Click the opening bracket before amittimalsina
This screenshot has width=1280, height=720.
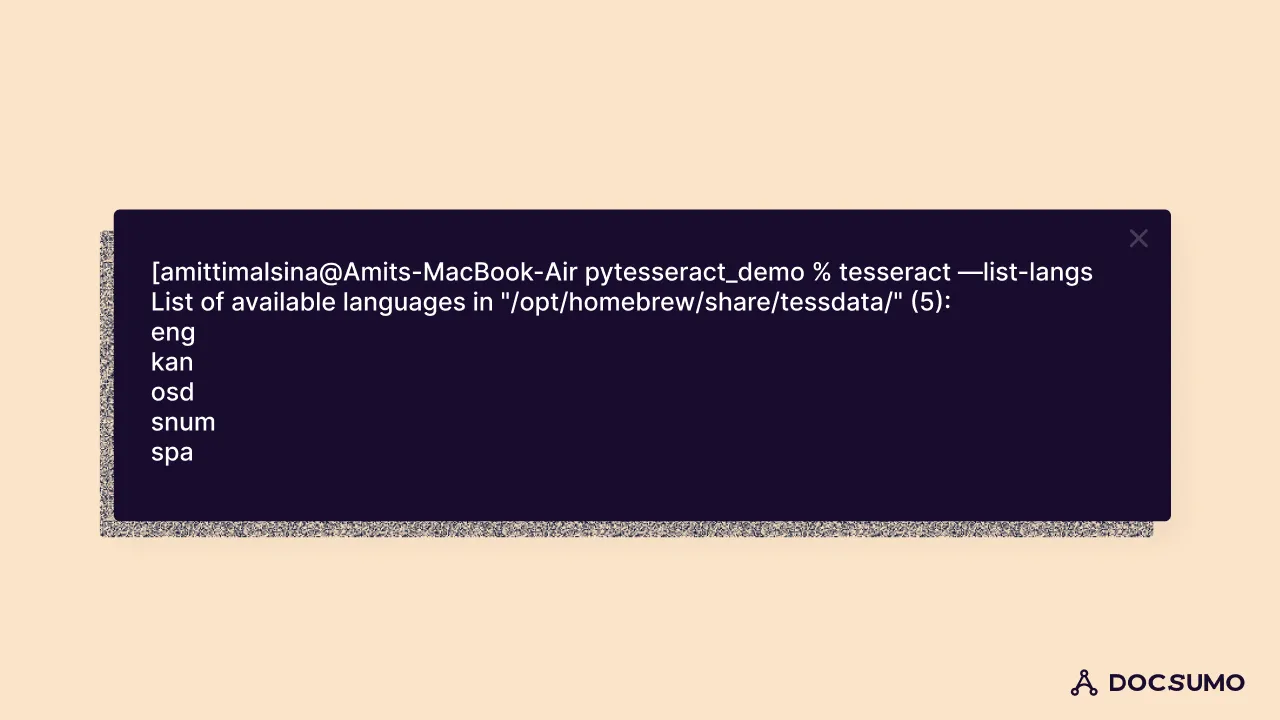(x=155, y=272)
